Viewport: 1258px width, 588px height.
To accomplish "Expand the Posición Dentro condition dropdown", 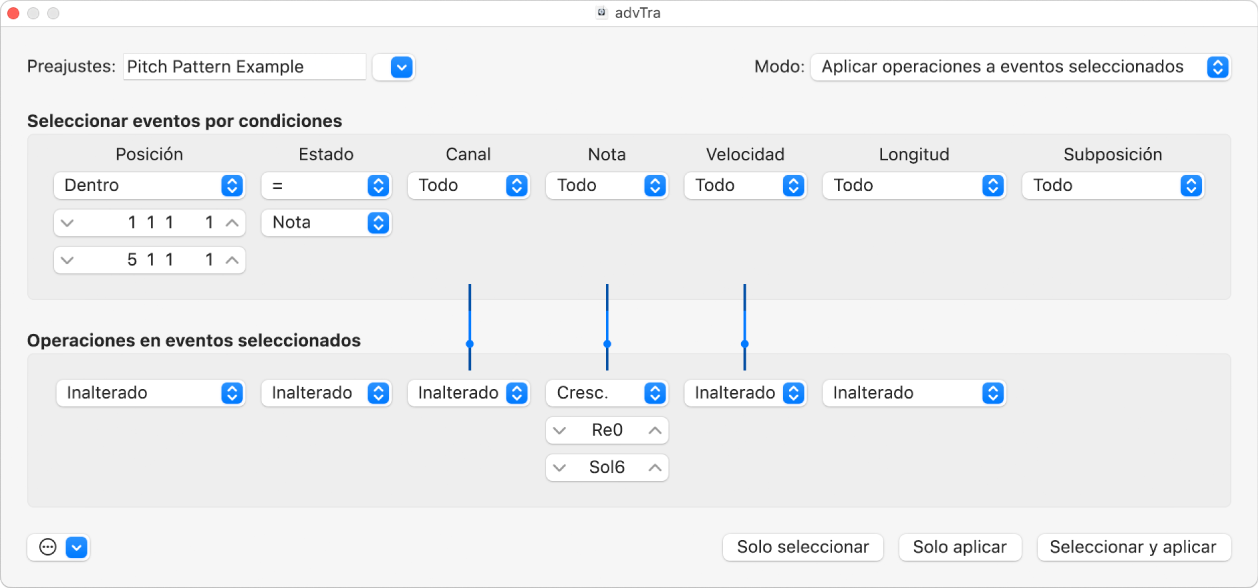I will coord(149,185).
